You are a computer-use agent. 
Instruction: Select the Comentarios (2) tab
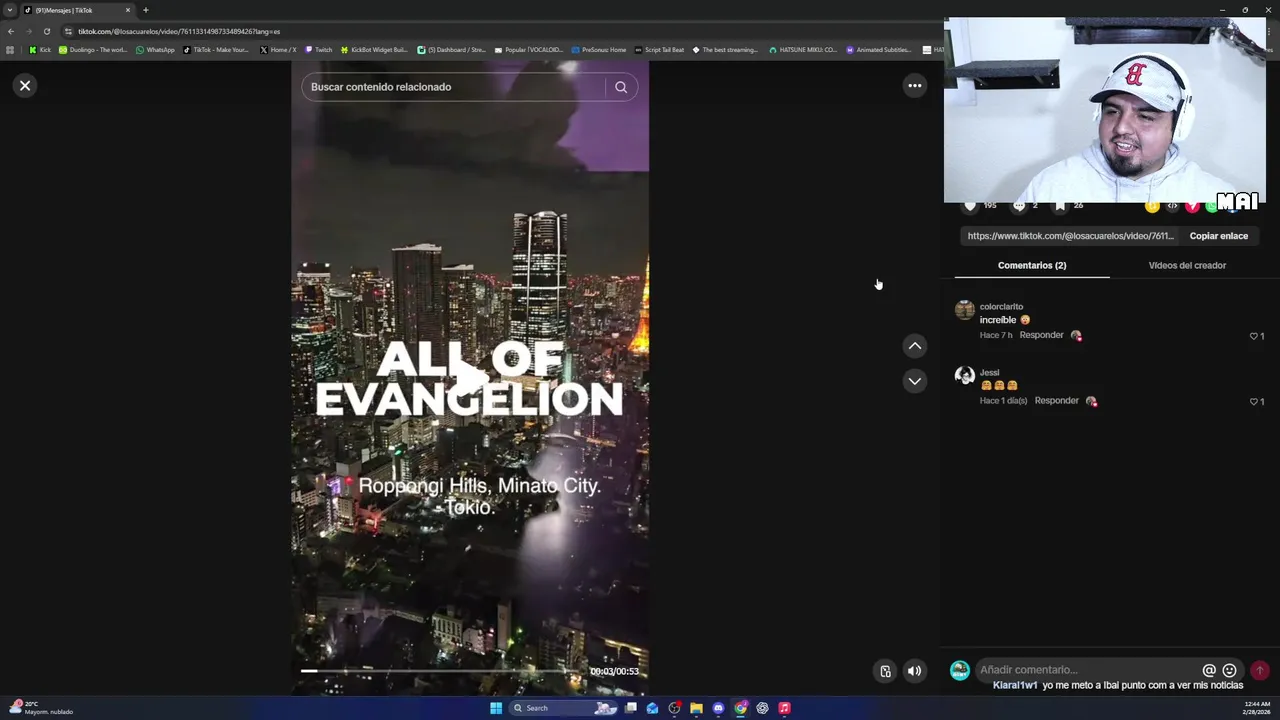tap(1032, 265)
